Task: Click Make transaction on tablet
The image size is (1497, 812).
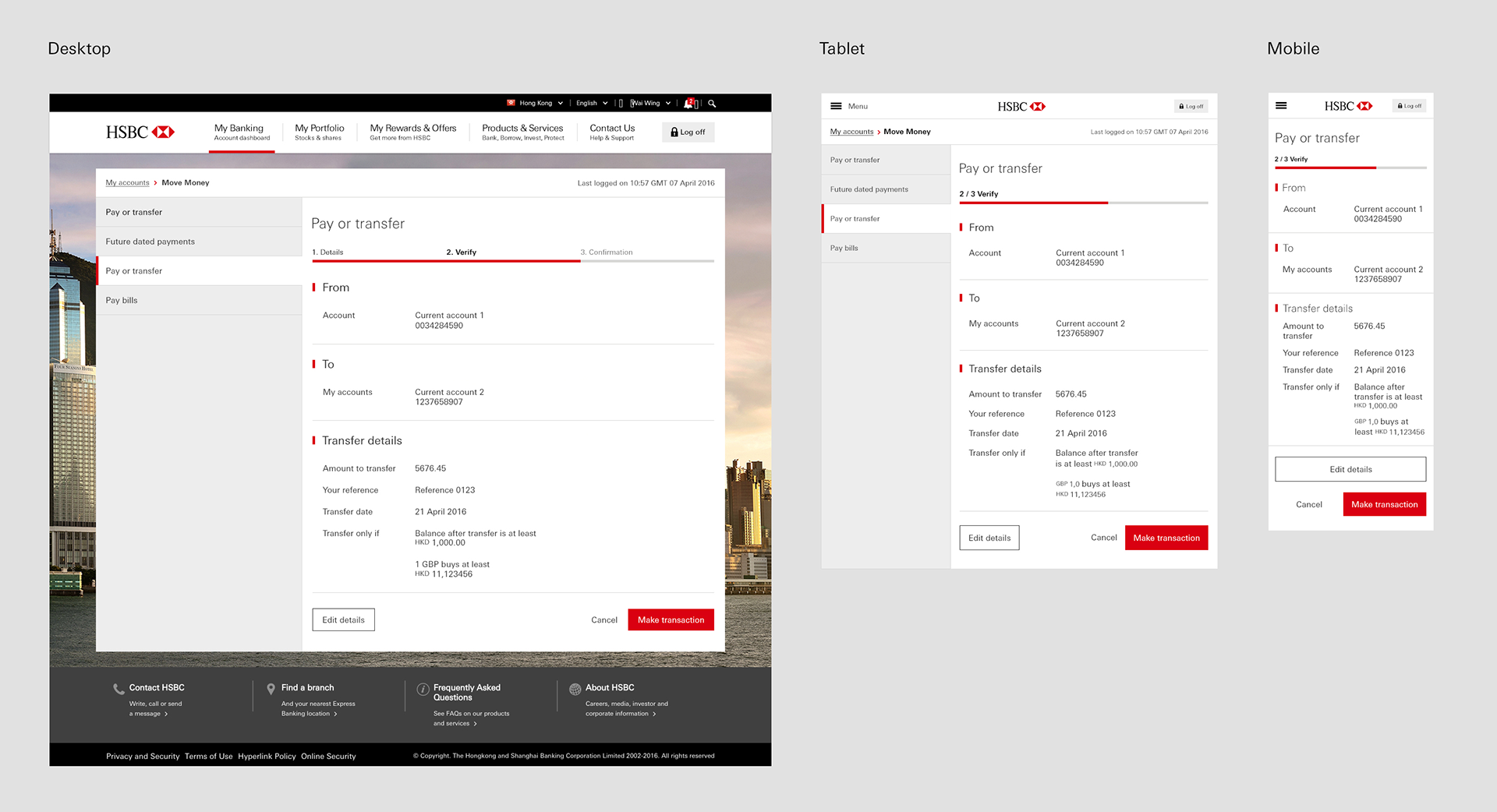Action: [x=1166, y=538]
